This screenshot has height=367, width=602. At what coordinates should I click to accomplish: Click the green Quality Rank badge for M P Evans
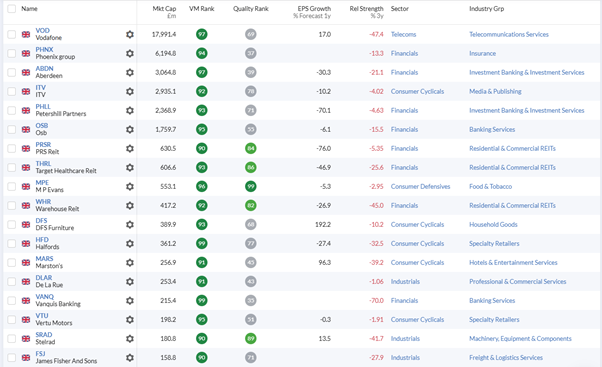coord(251,187)
